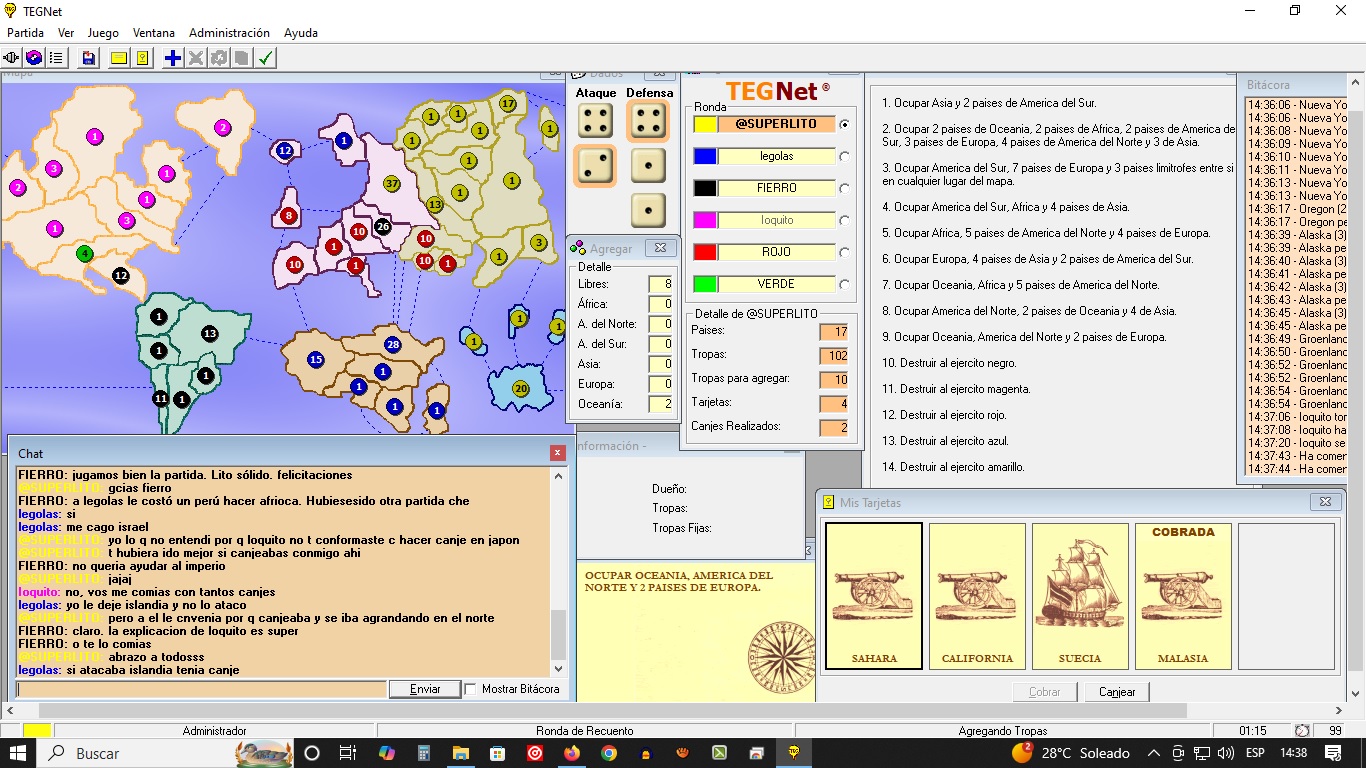Click the yellow color swatch for @SUPERLITO
This screenshot has width=1366, height=768.
click(705, 124)
